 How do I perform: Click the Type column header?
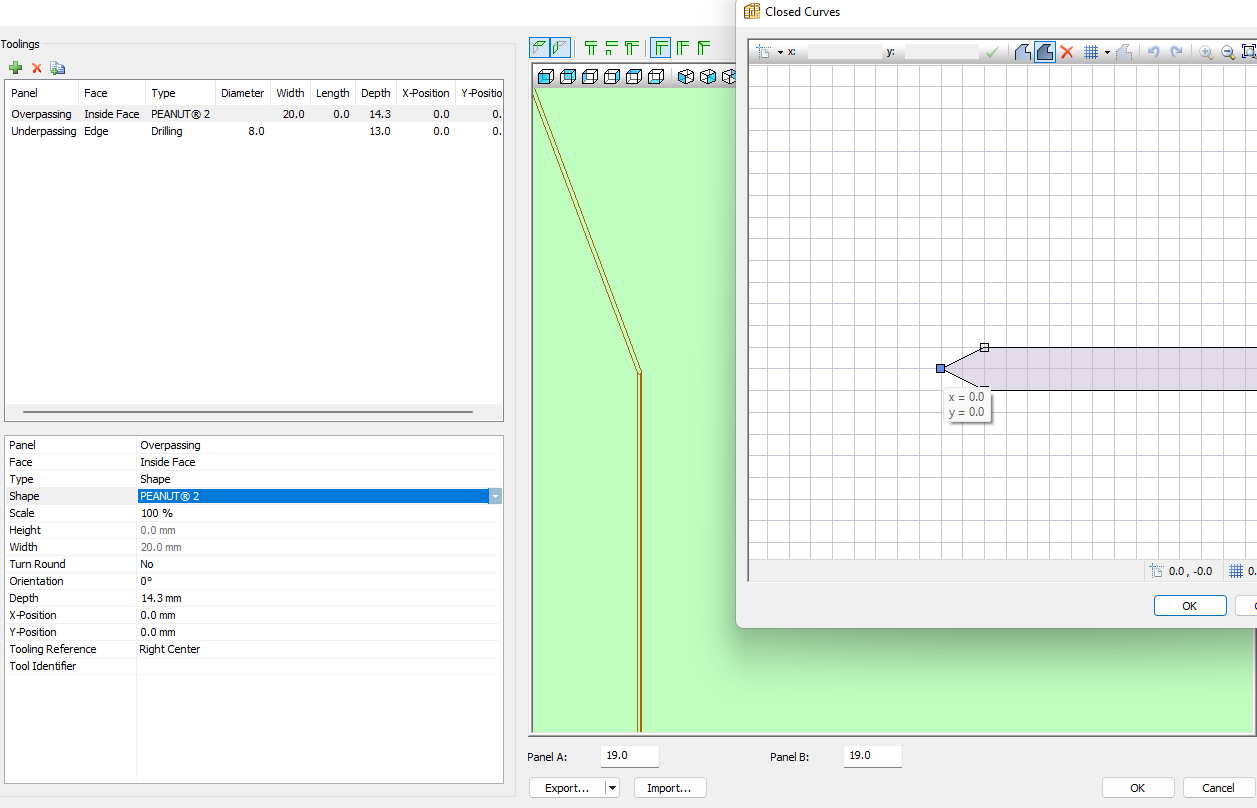pyautogui.click(x=179, y=93)
